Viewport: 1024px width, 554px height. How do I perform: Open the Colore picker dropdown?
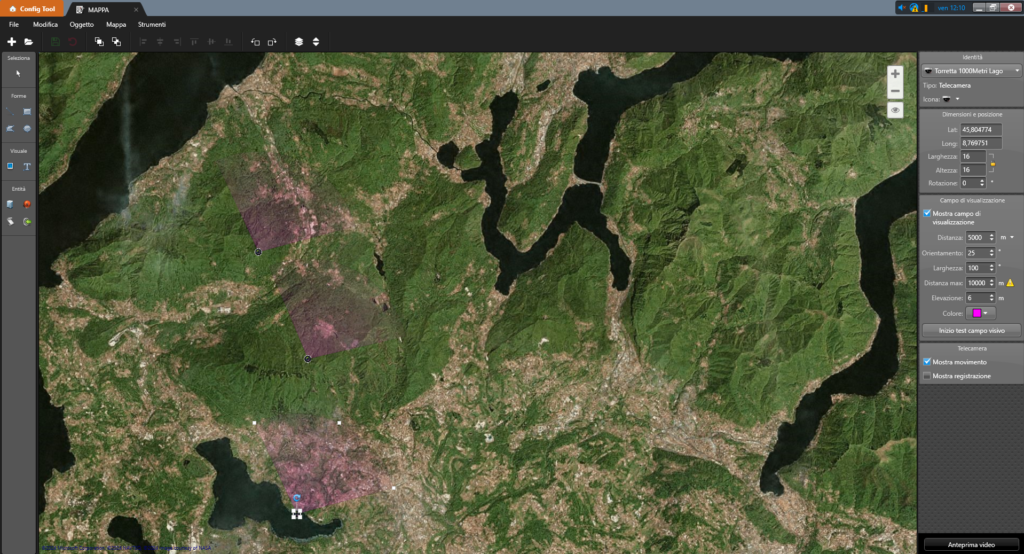pos(980,314)
